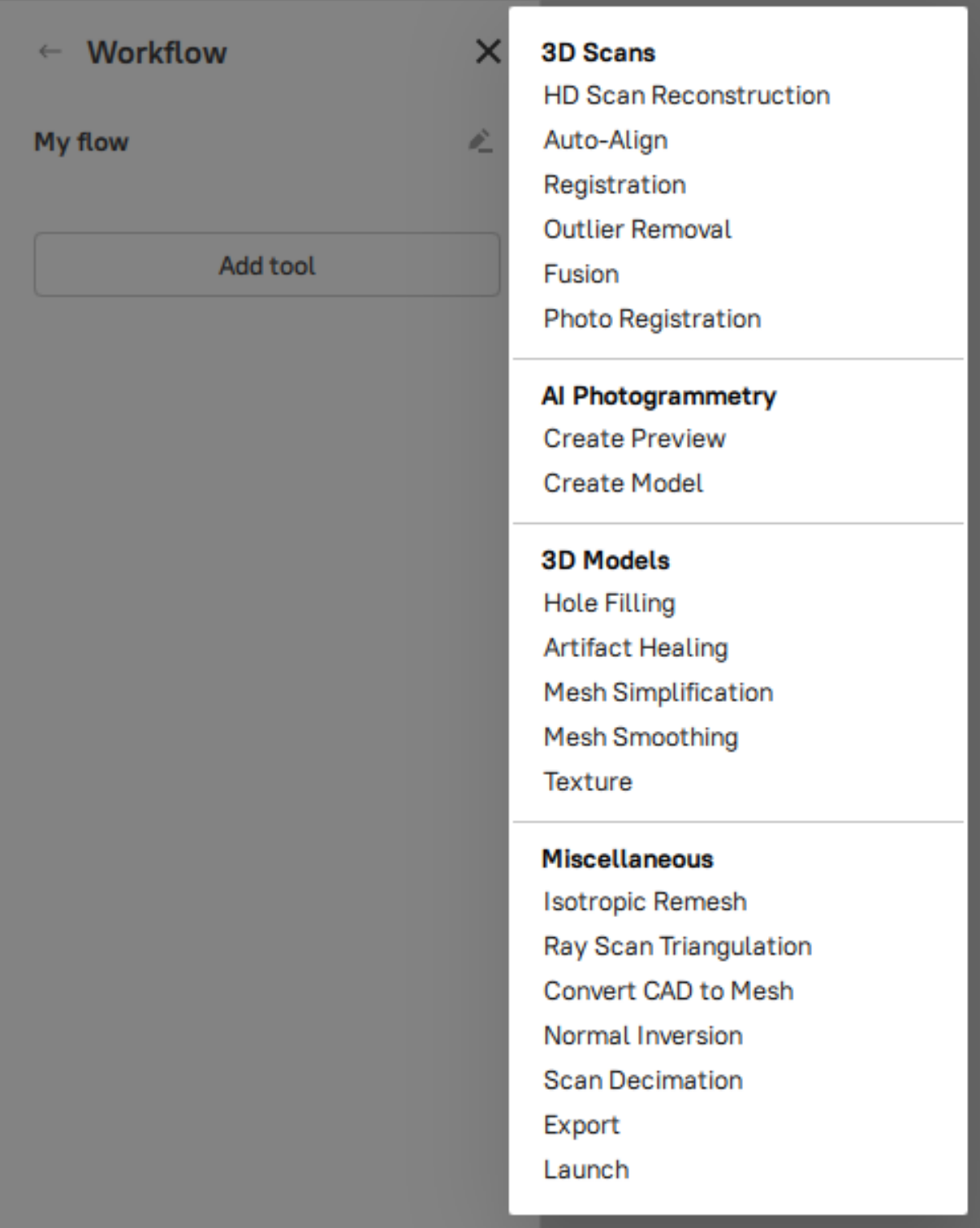Choose Auto-Align under 3D Scans

point(606,139)
